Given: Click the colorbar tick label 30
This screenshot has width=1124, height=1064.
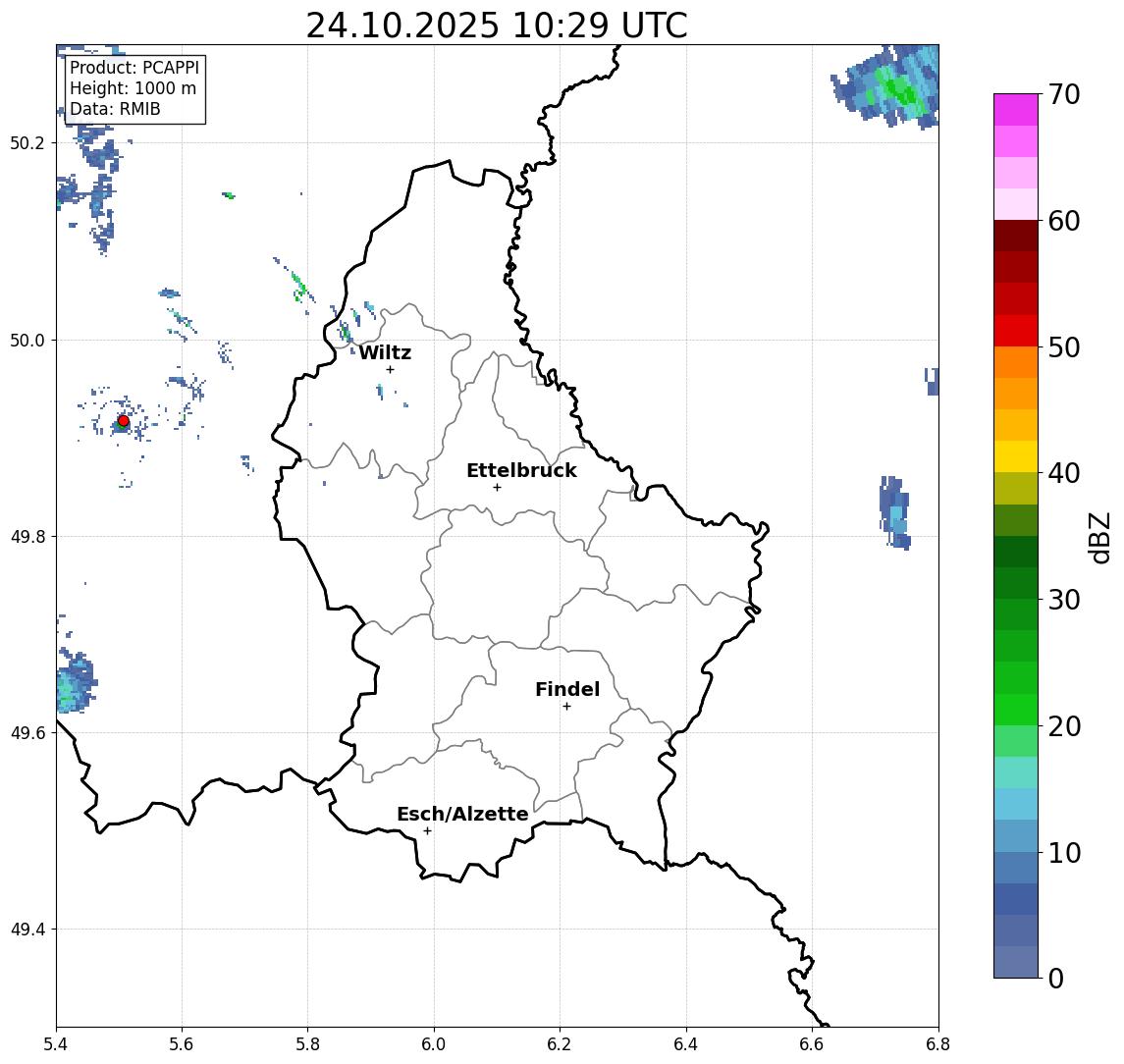Looking at the screenshot, I should click(1064, 600).
